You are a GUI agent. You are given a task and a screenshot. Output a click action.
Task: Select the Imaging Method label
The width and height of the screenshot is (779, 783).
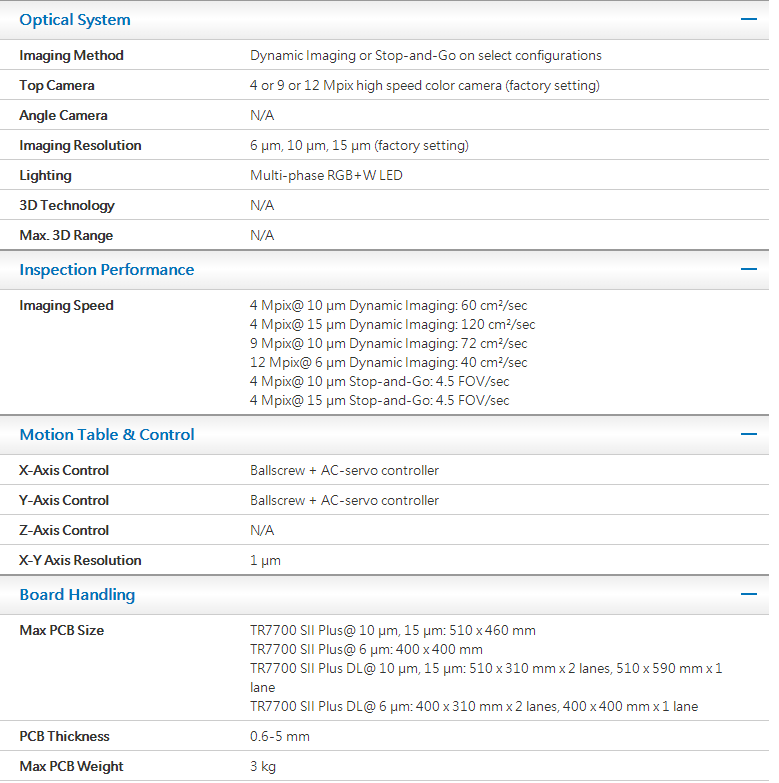[71, 55]
